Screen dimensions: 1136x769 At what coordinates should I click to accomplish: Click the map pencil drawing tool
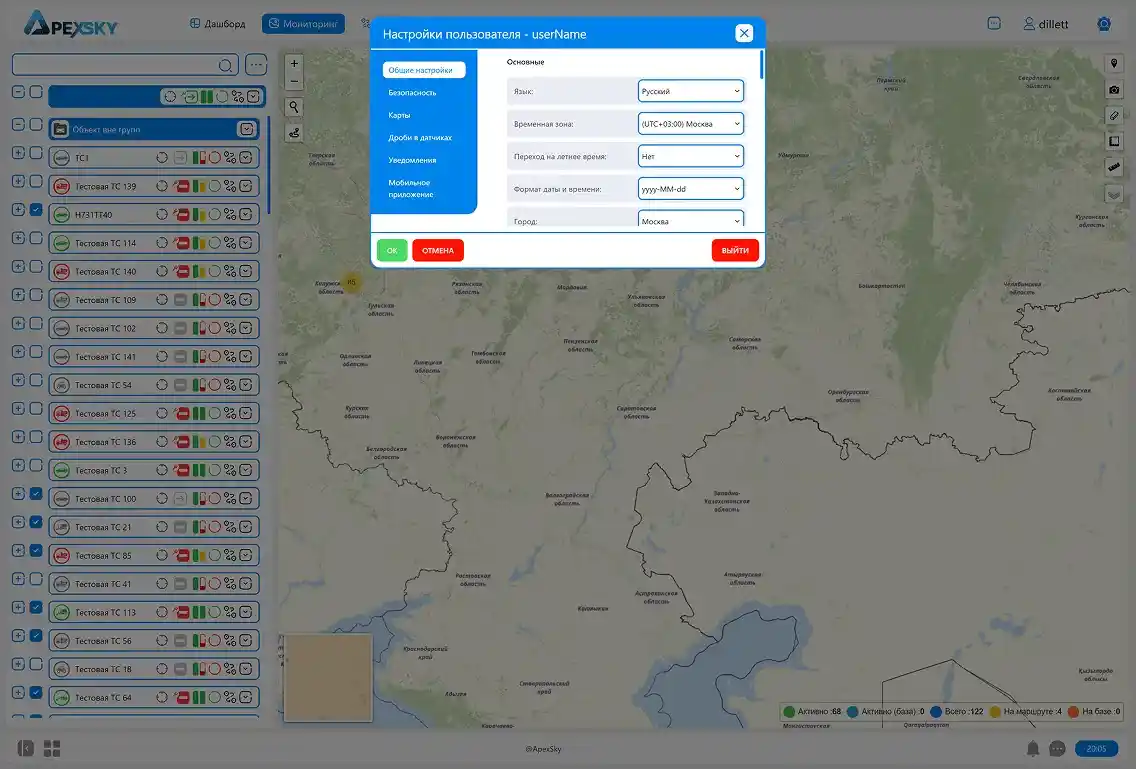point(1114,115)
